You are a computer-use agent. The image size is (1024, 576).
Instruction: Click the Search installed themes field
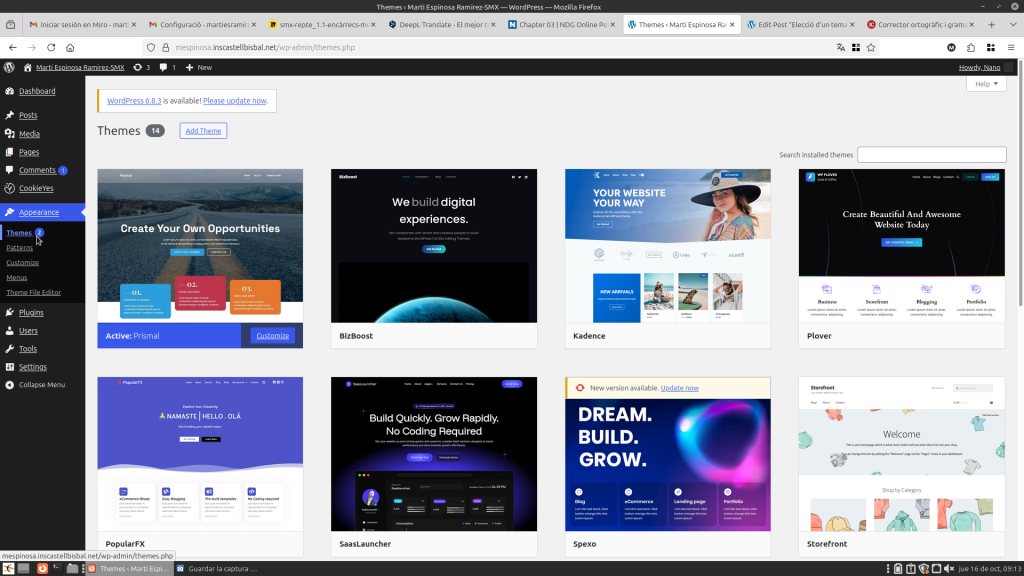931,155
